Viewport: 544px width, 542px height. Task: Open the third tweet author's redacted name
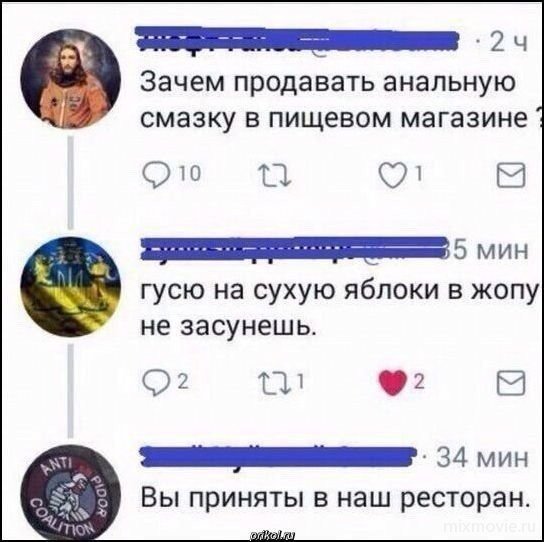point(278,456)
